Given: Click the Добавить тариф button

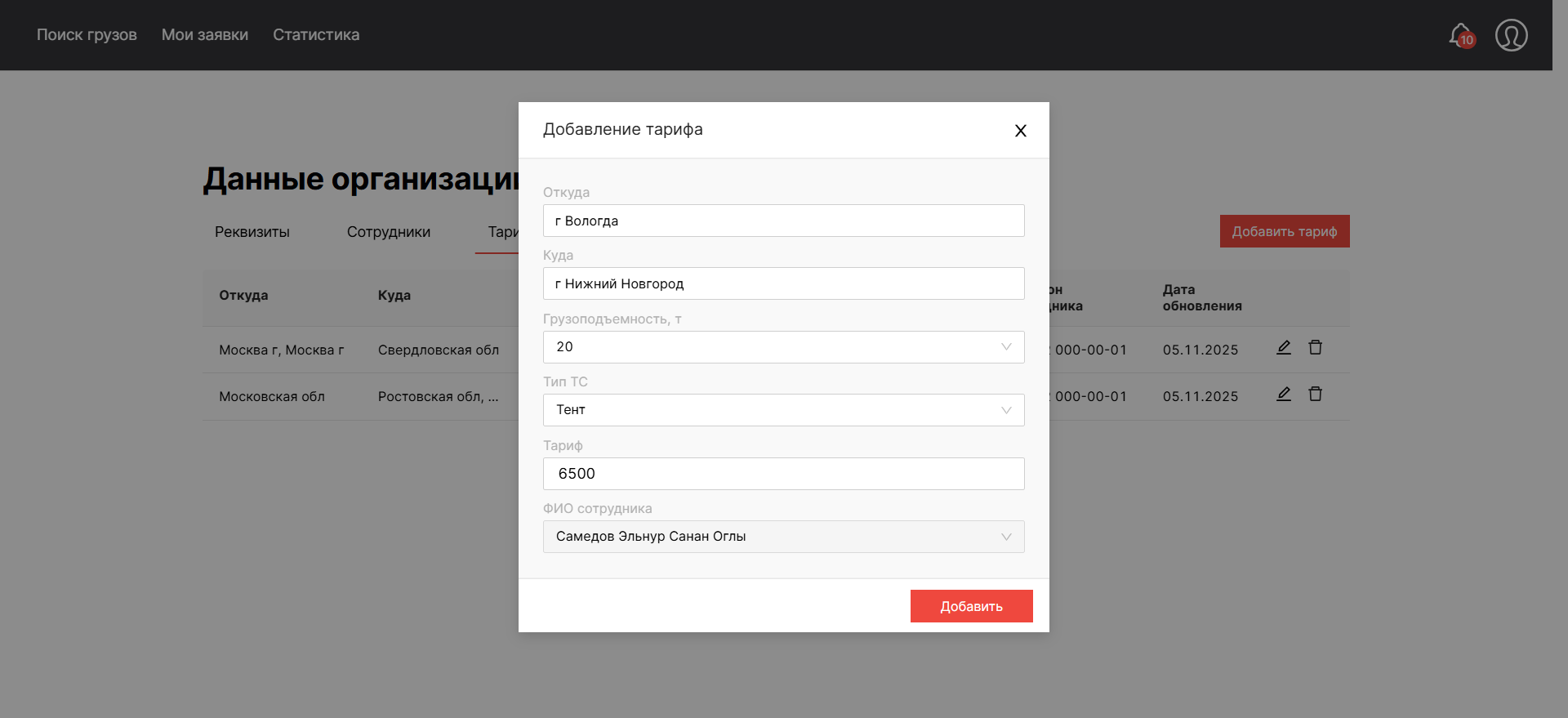Looking at the screenshot, I should (x=1284, y=231).
